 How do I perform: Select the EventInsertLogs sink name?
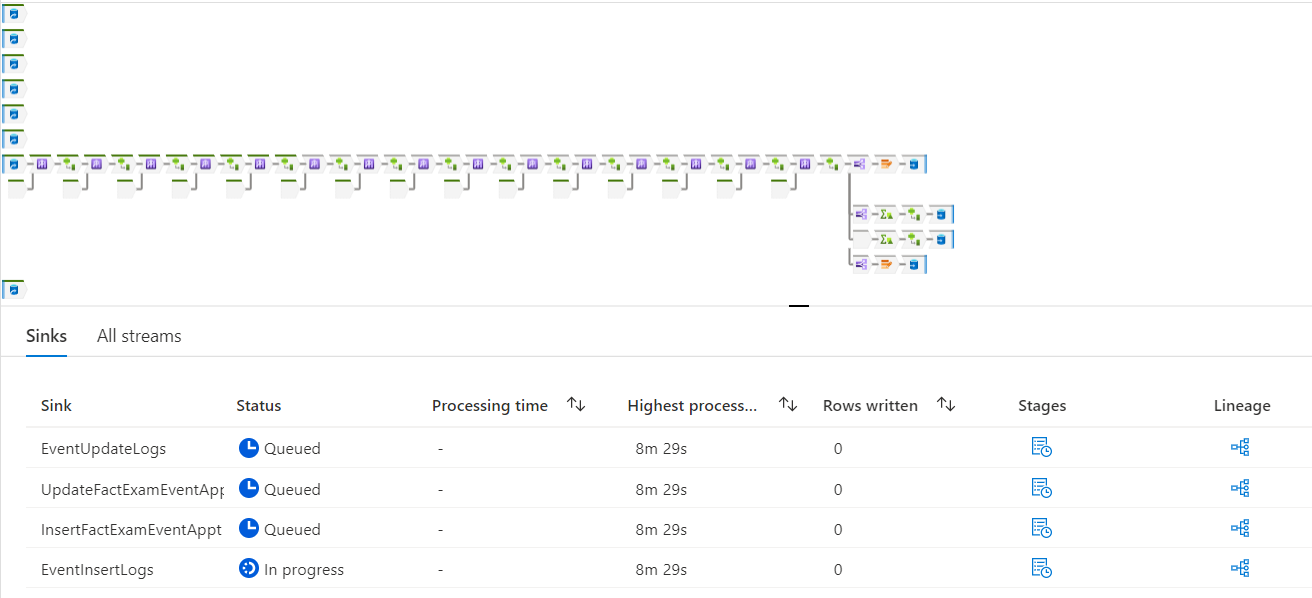(97, 569)
